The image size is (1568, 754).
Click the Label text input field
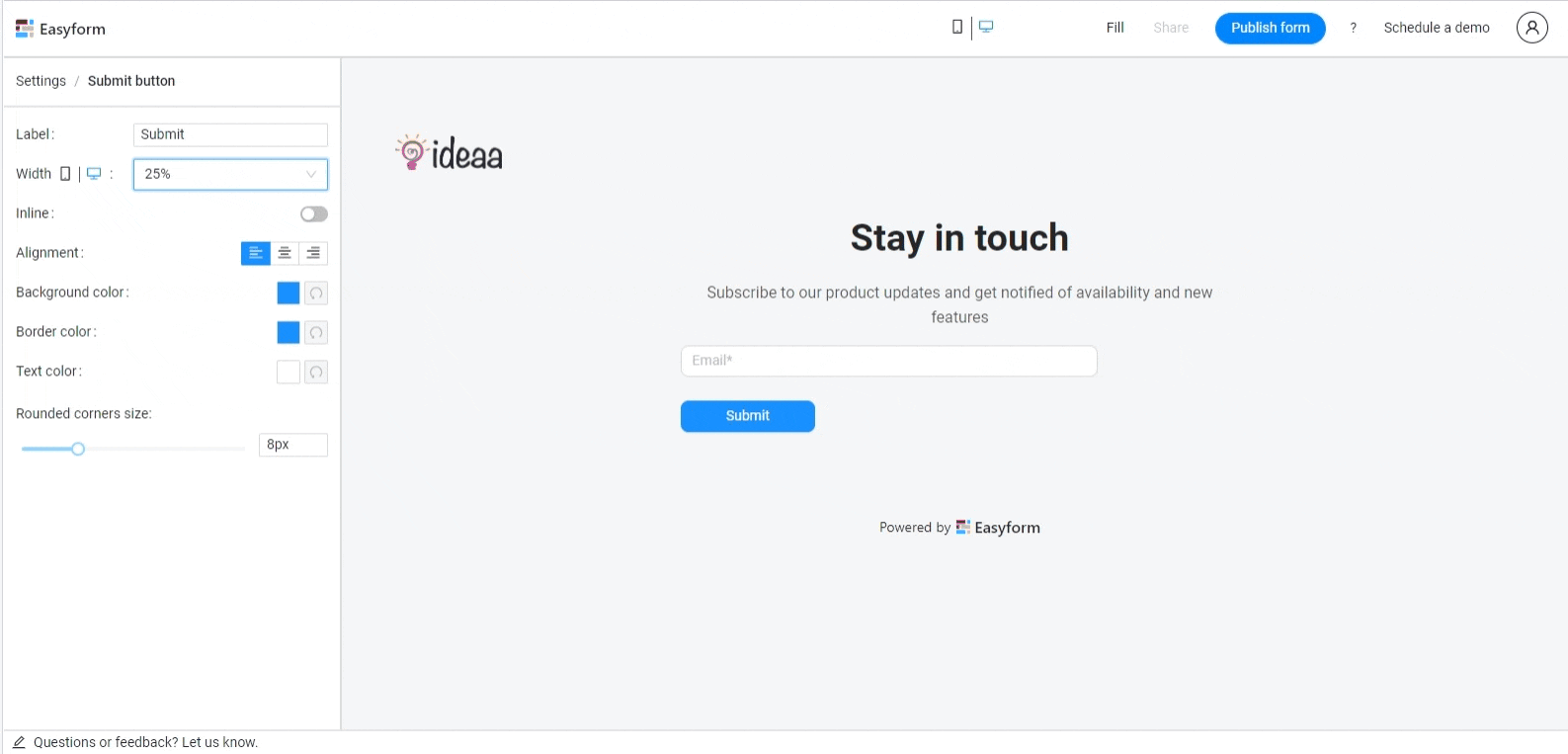point(230,134)
